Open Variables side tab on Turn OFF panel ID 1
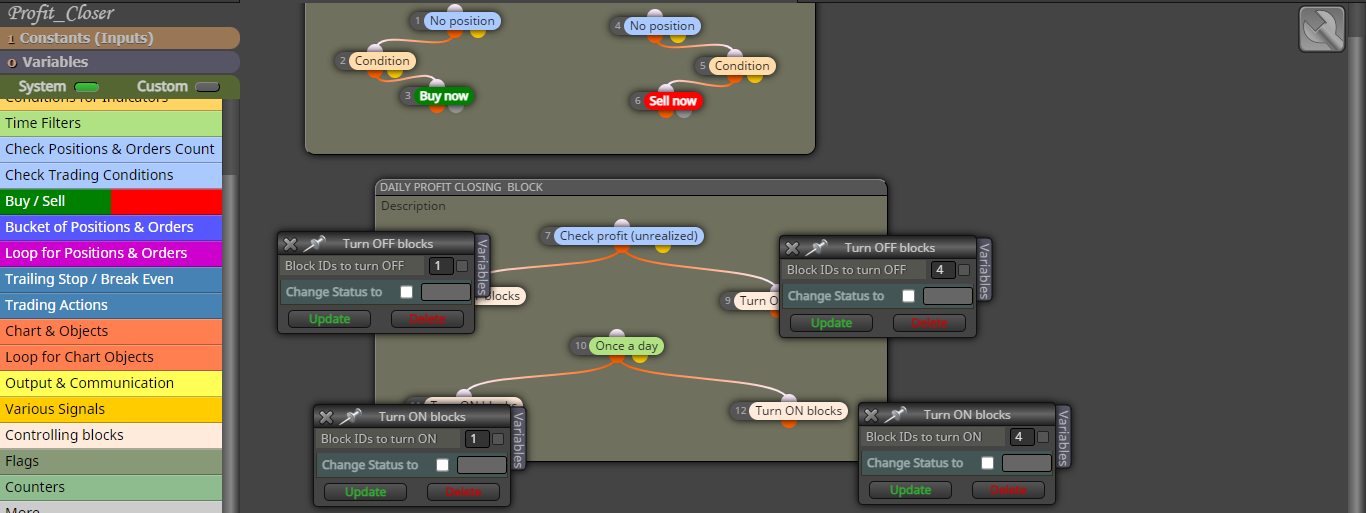 click(x=483, y=264)
